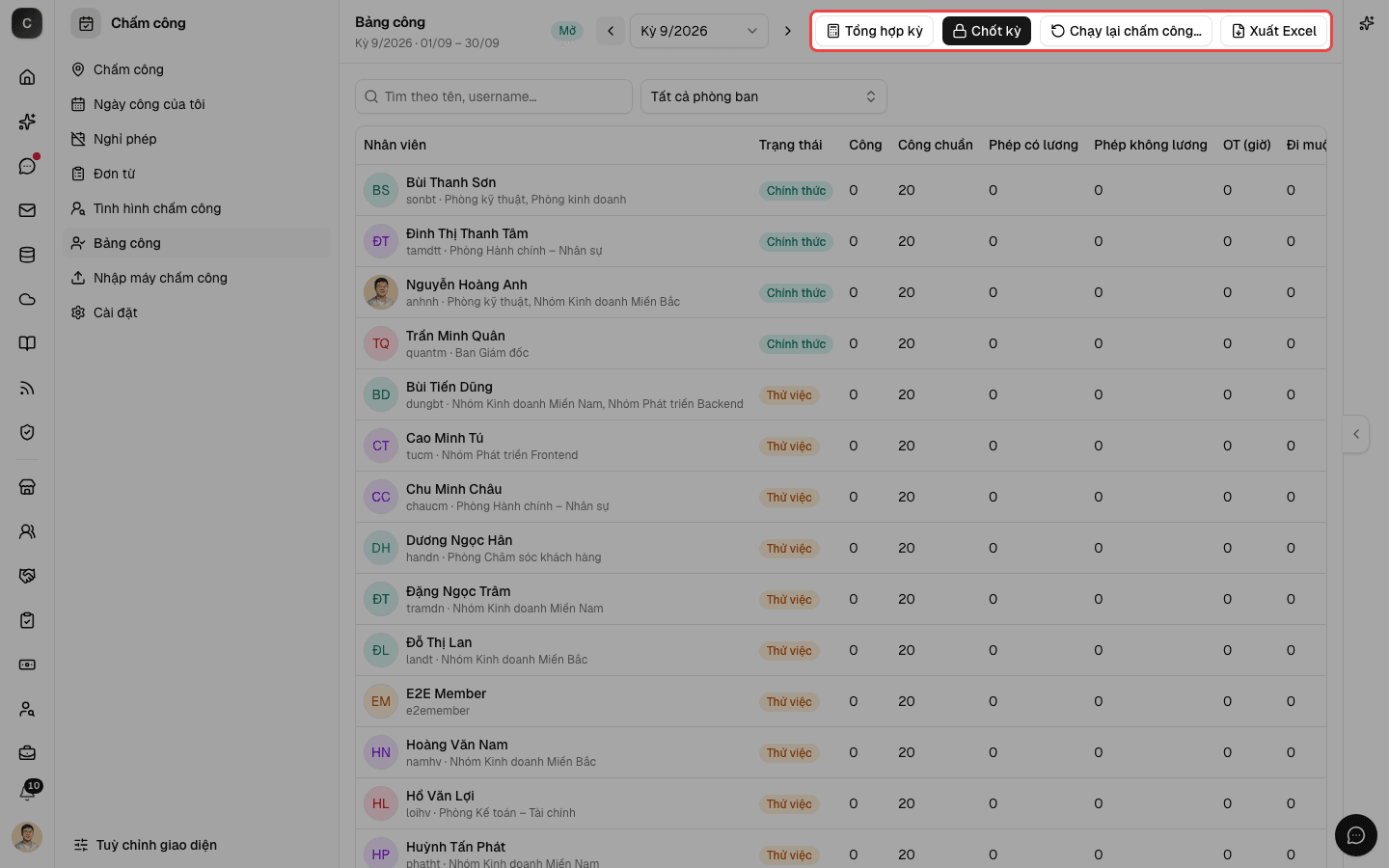The height and width of the screenshot is (868, 1389).
Task: Open Chấm công in the sidebar menu
Action: coord(197,69)
